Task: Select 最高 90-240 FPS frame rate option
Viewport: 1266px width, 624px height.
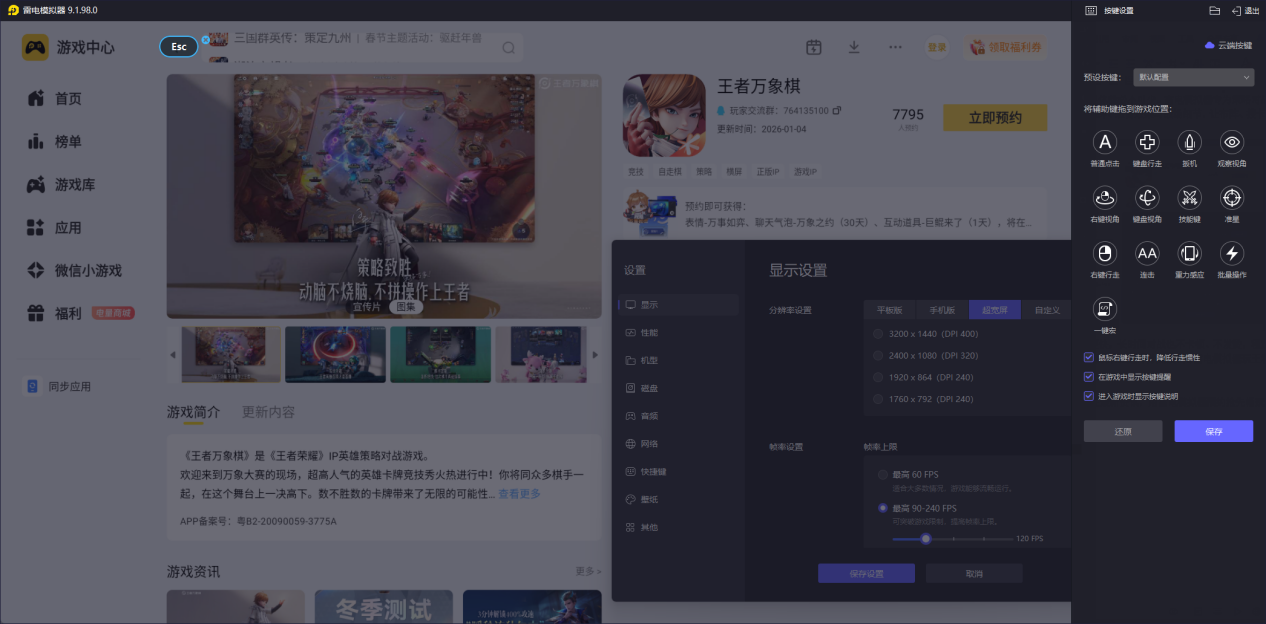Action: coord(883,508)
